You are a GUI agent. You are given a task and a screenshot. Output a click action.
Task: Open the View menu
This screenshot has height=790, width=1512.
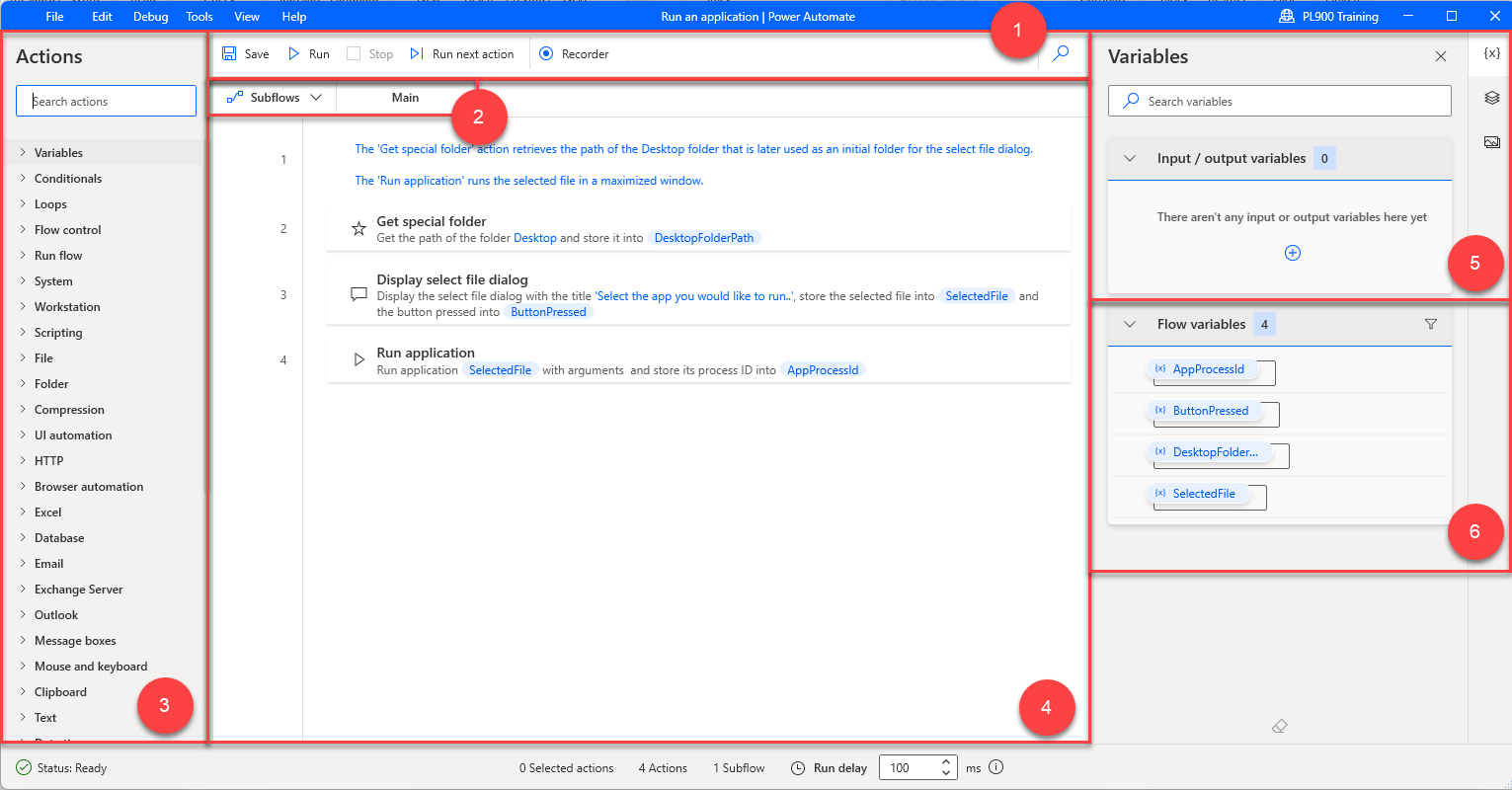[x=247, y=16]
